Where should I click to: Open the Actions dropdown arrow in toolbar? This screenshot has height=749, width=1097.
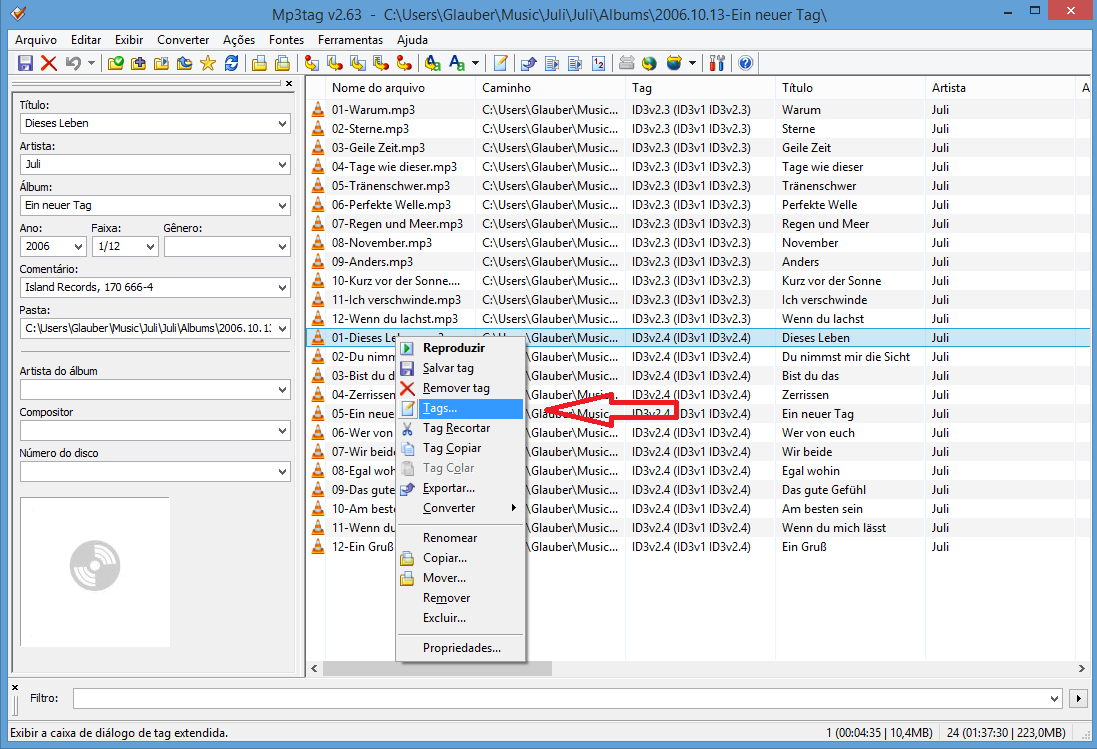[x=475, y=63]
